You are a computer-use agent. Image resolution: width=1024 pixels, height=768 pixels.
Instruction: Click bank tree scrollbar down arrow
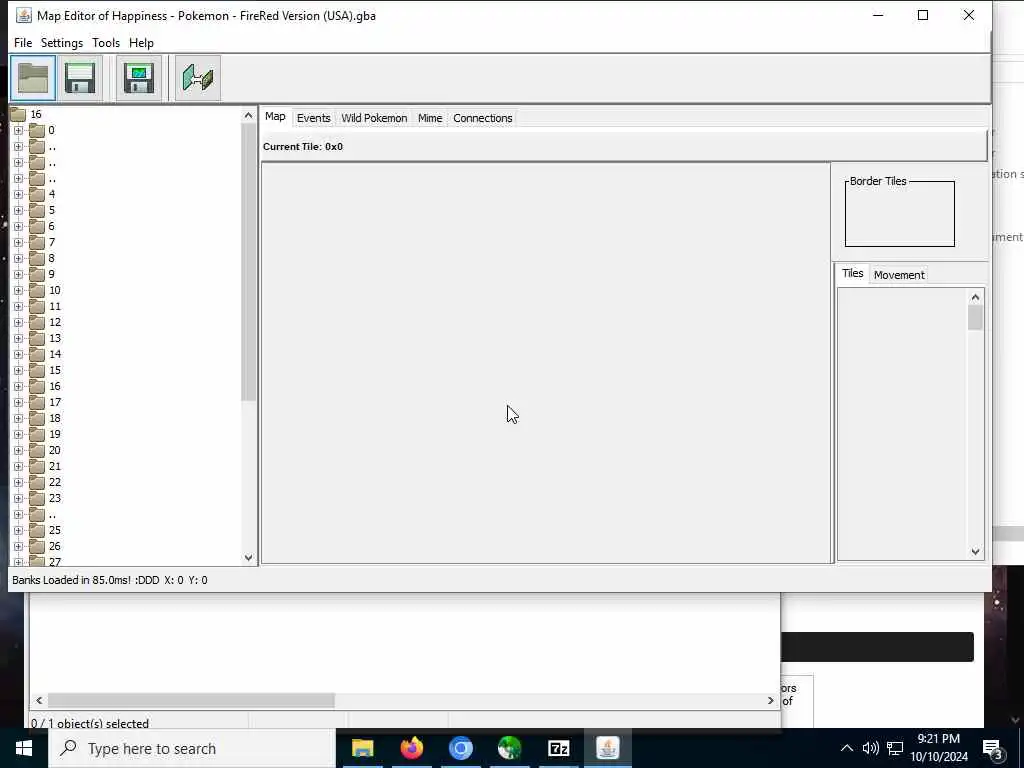tap(248, 557)
